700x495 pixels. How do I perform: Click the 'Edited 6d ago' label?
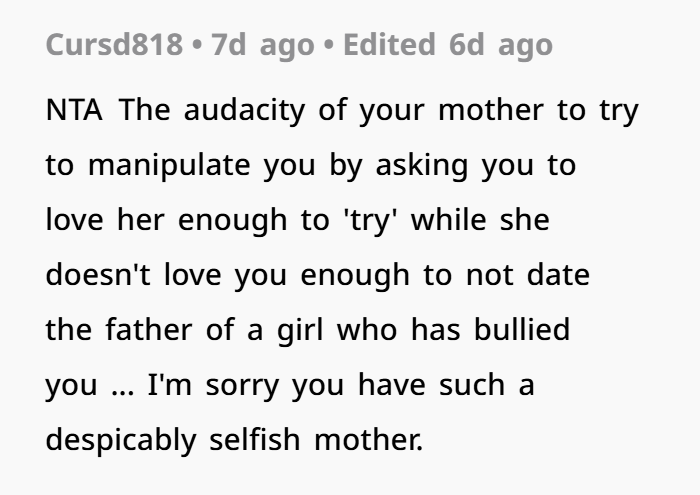[x=448, y=46]
